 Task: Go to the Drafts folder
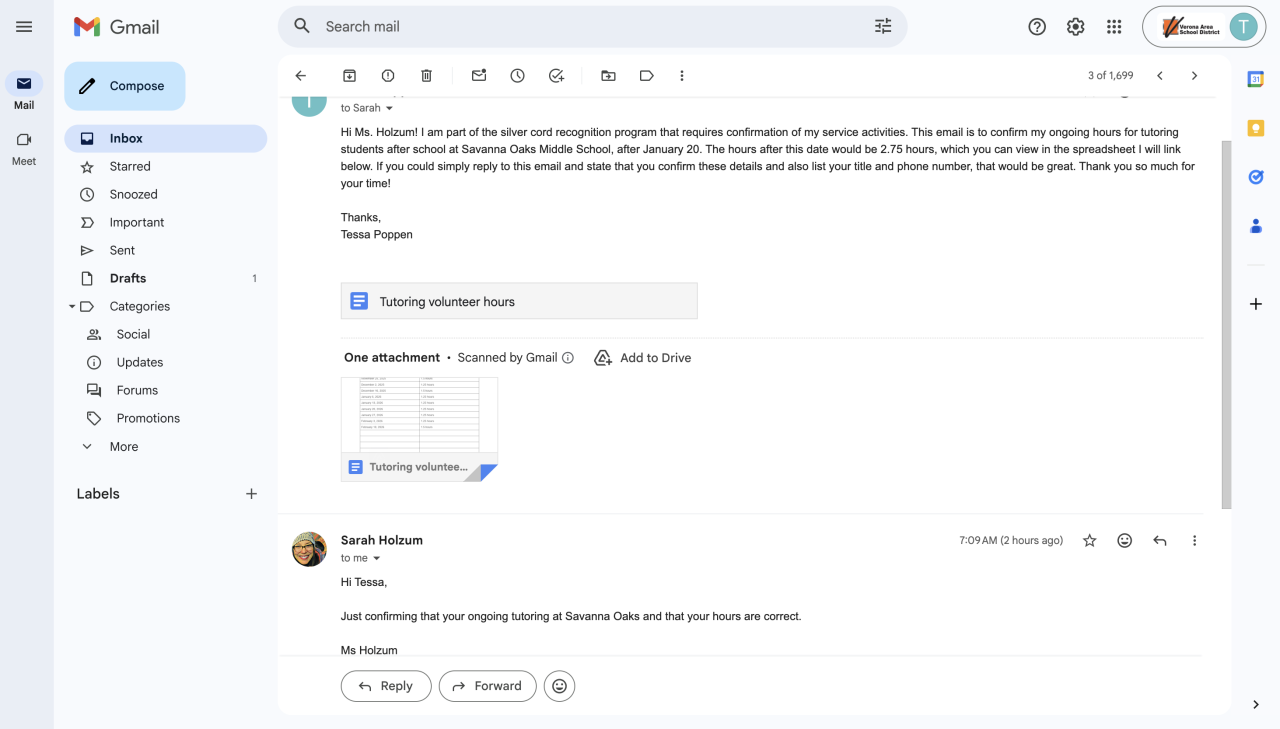click(x=128, y=279)
